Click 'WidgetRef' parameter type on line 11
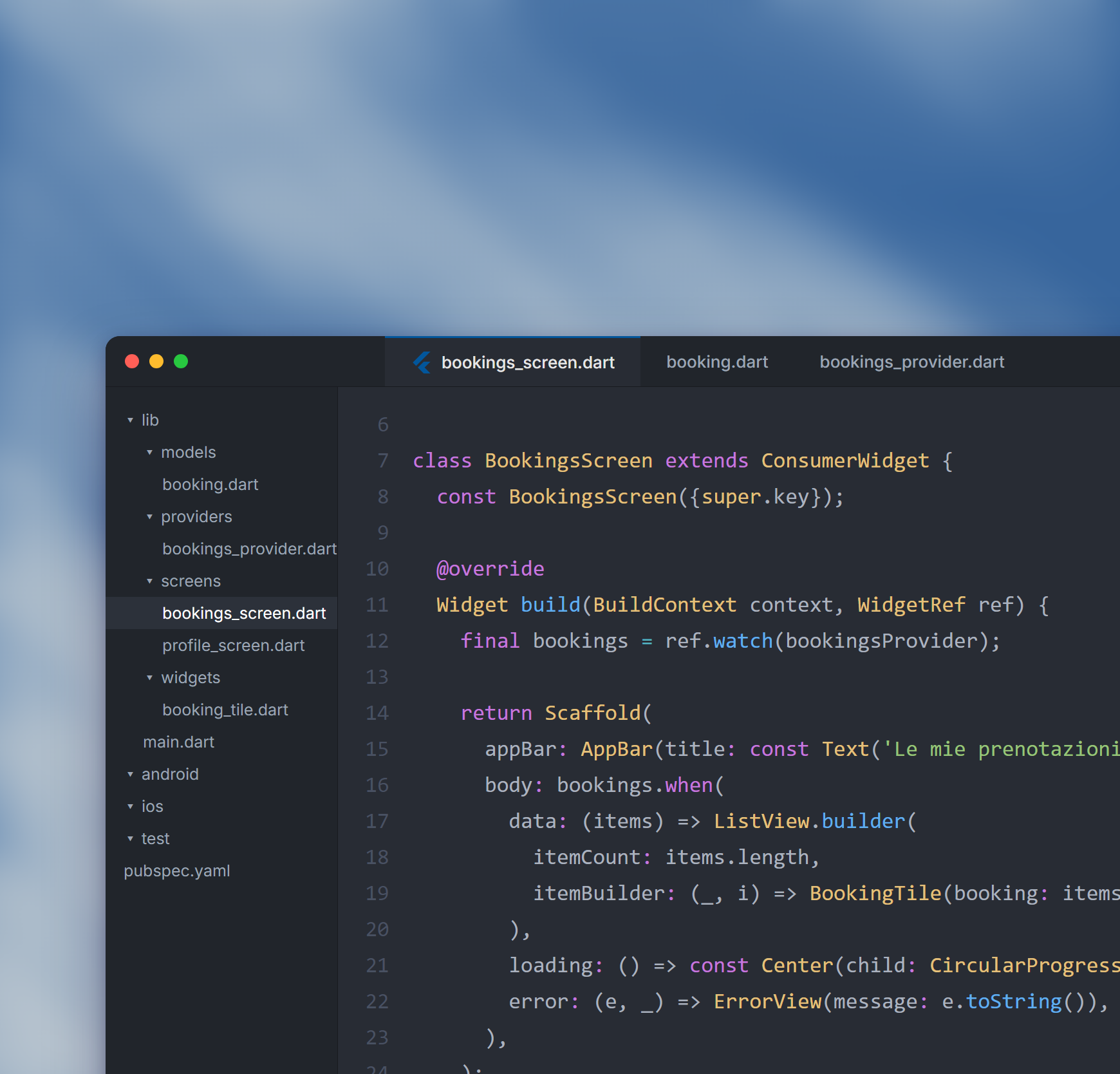1120x1074 pixels. [911, 605]
